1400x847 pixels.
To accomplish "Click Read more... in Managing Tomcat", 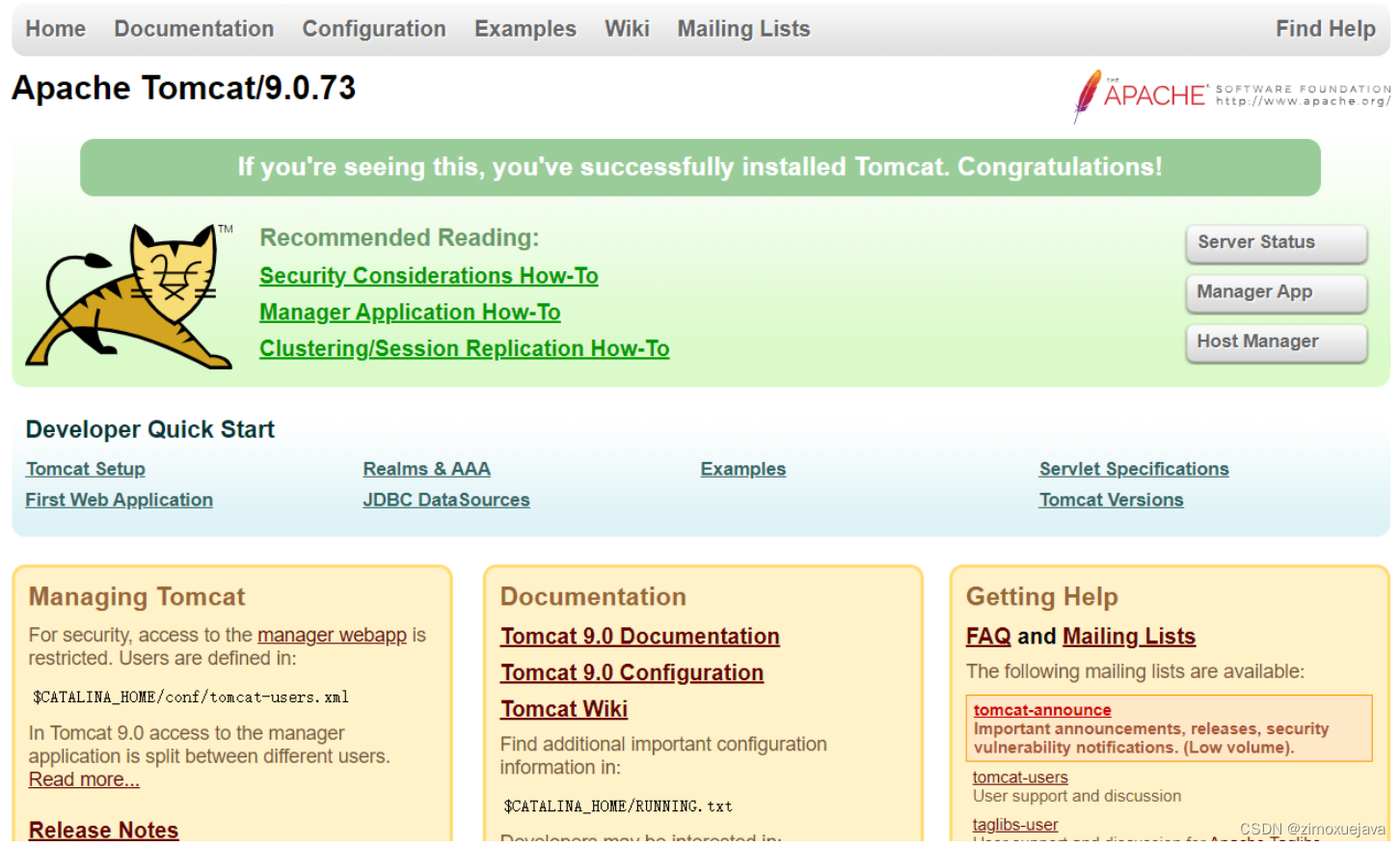I will (x=84, y=779).
